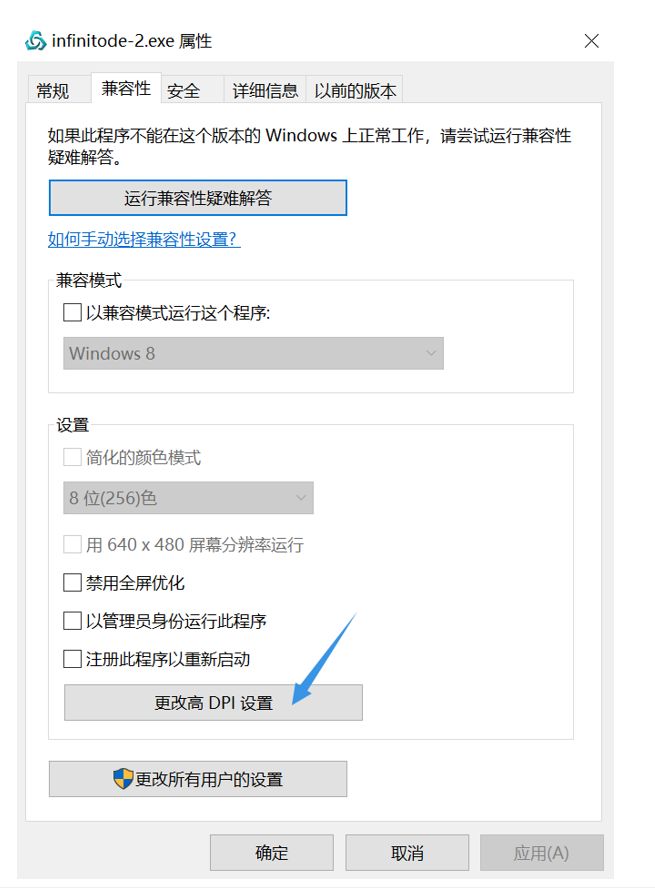Select the 详细信息 tab

[265, 91]
